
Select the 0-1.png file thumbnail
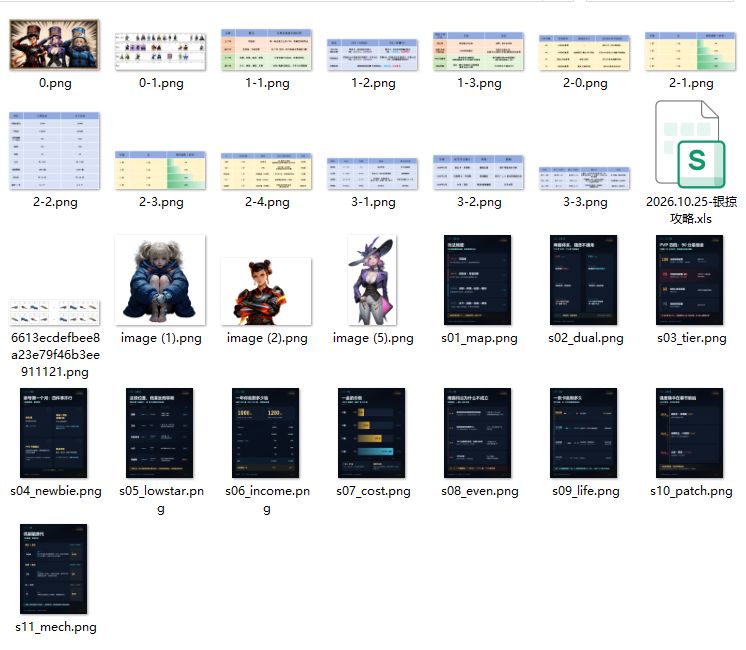click(x=161, y=51)
